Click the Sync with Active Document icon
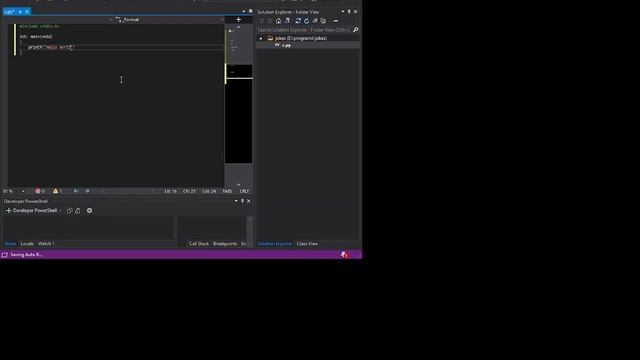The width and height of the screenshot is (640, 360). [298, 21]
